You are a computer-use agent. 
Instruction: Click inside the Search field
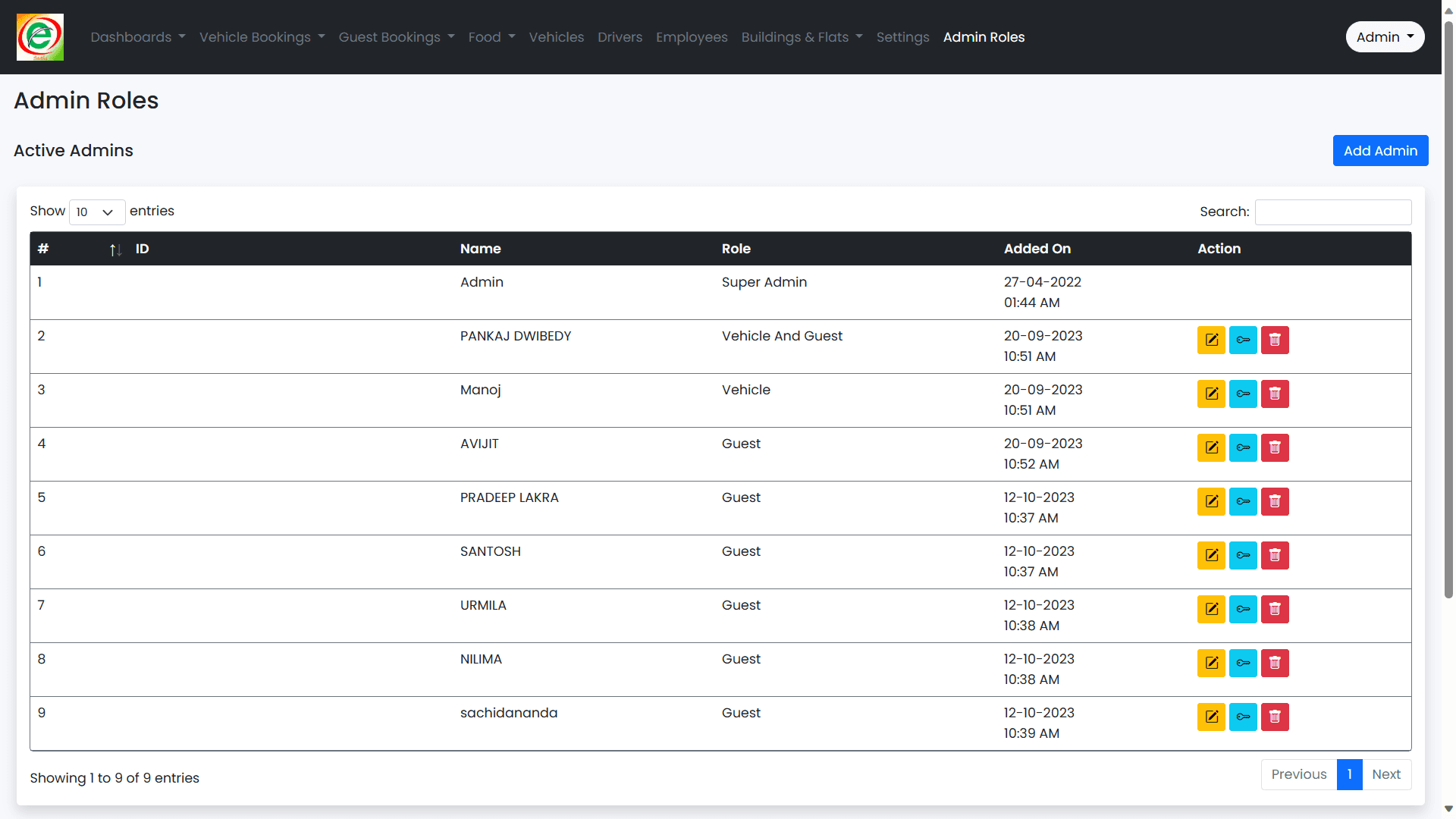[x=1332, y=212]
